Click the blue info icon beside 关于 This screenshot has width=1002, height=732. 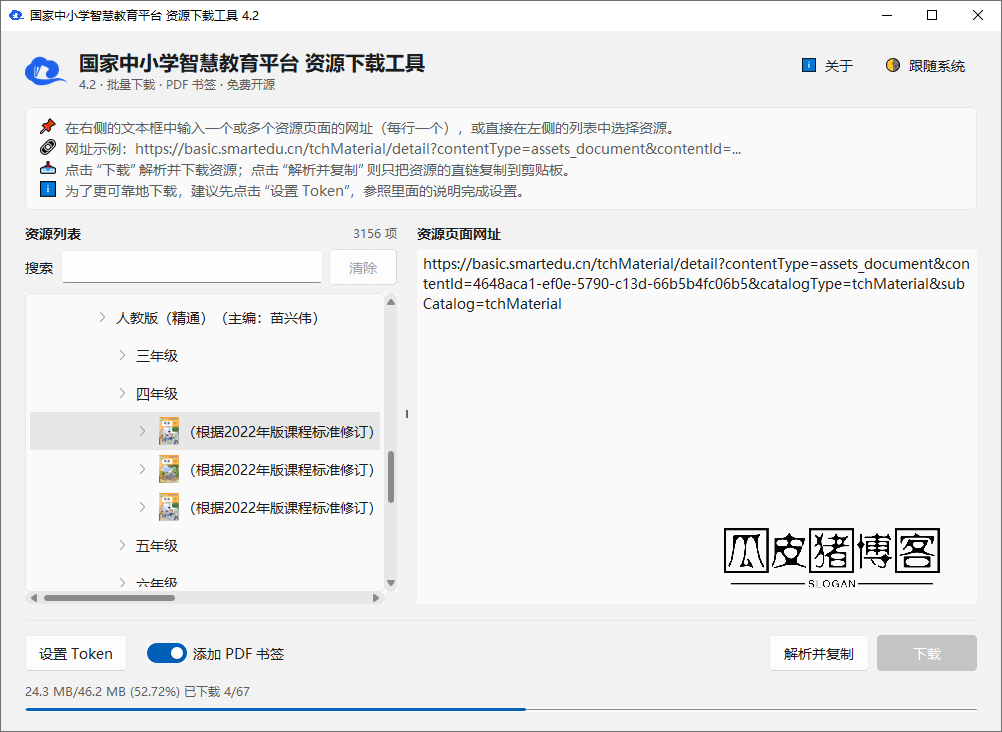[x=808, y=65]
